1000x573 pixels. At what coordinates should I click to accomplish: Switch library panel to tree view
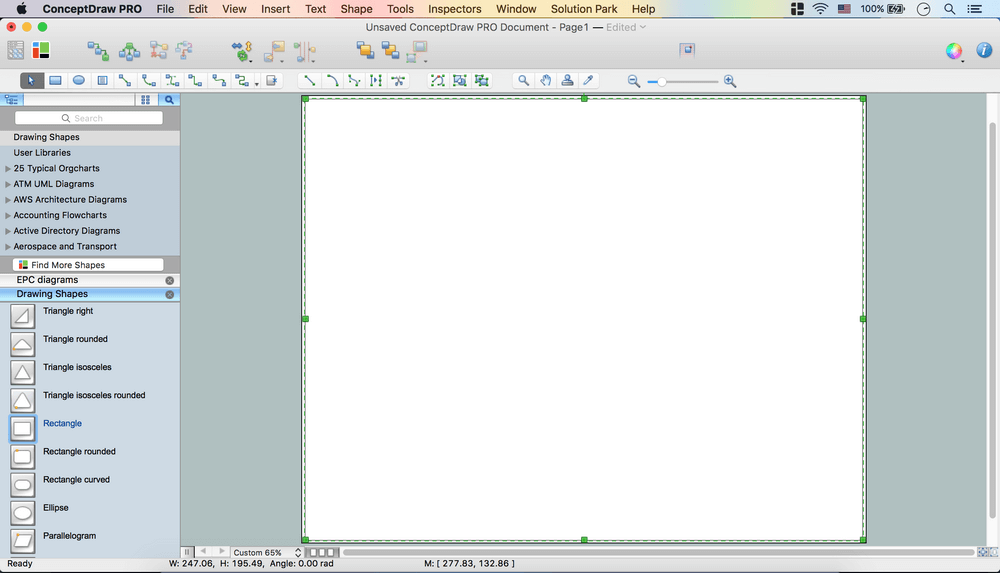[x=11, y=100]
